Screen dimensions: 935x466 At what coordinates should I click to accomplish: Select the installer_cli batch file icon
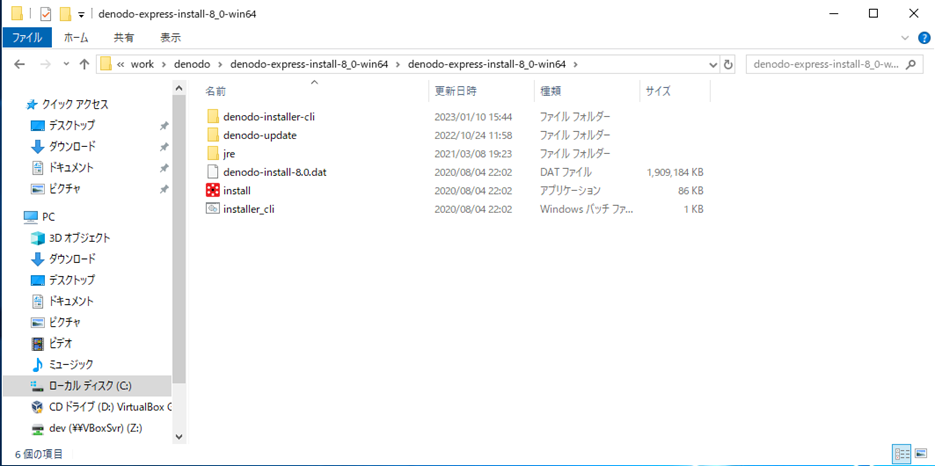click(x=212, y=209)
